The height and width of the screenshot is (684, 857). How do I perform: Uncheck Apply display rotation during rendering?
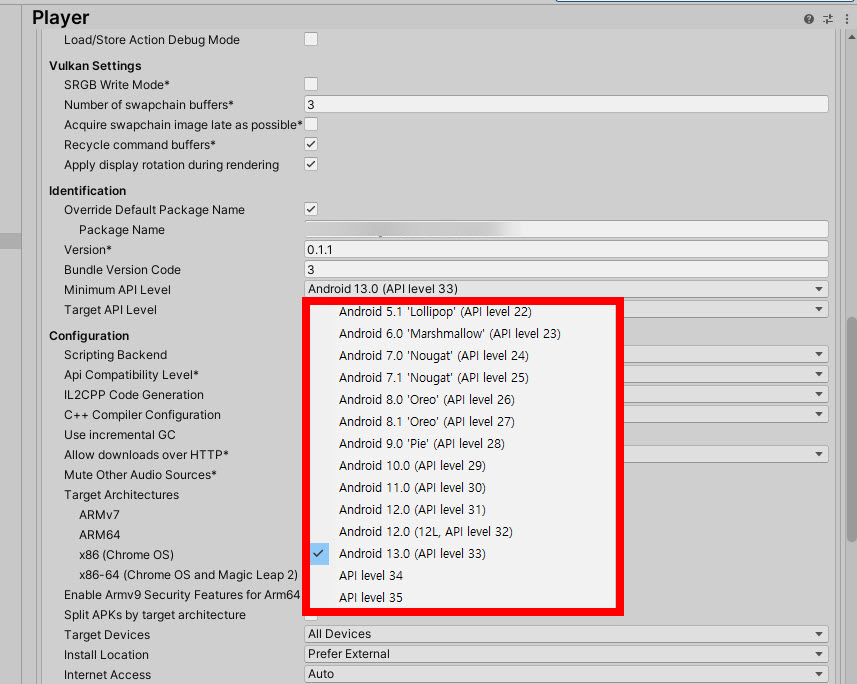311,165
